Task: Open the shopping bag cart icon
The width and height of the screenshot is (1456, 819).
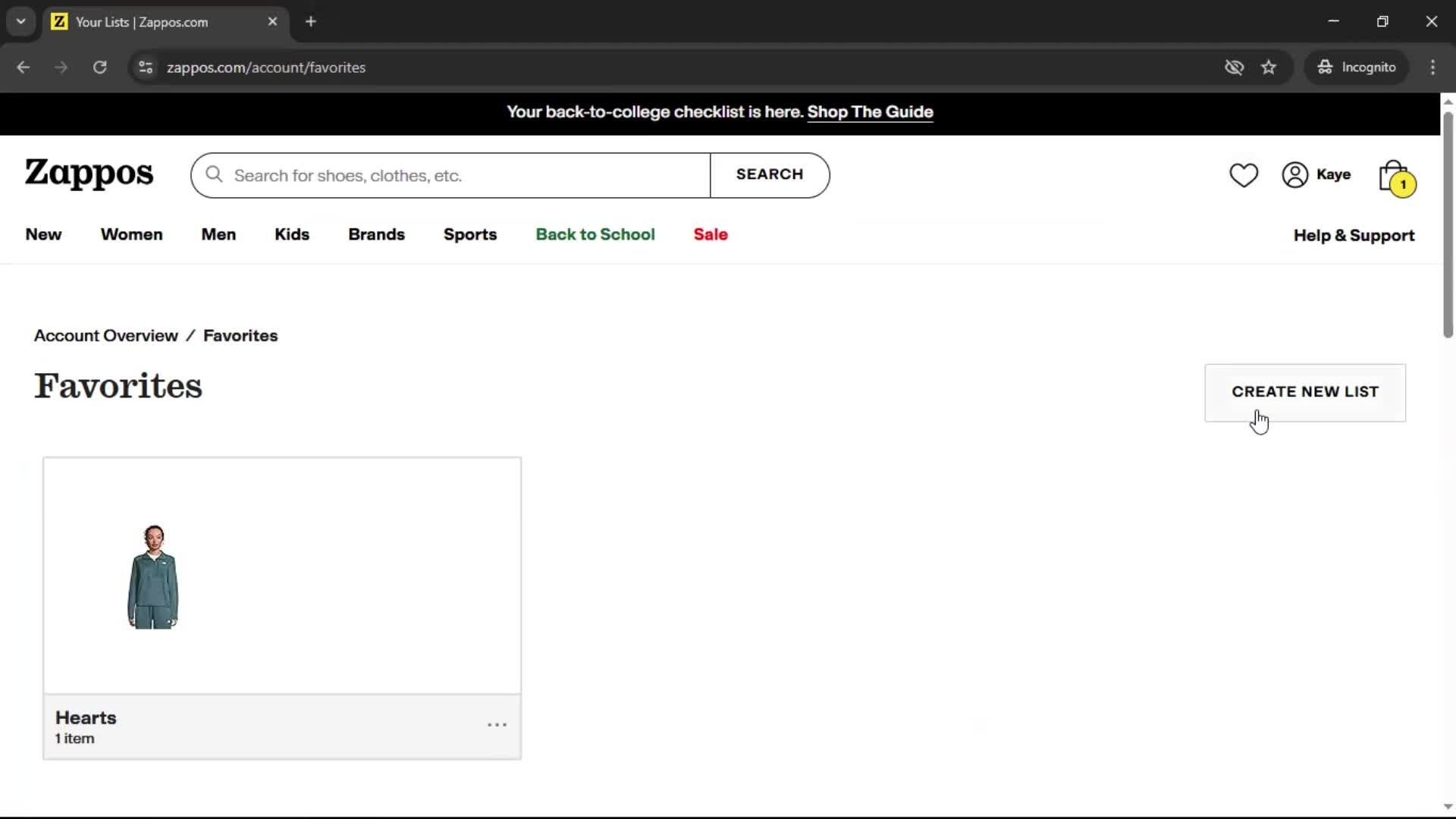Action: click(x=1396, y=178)
